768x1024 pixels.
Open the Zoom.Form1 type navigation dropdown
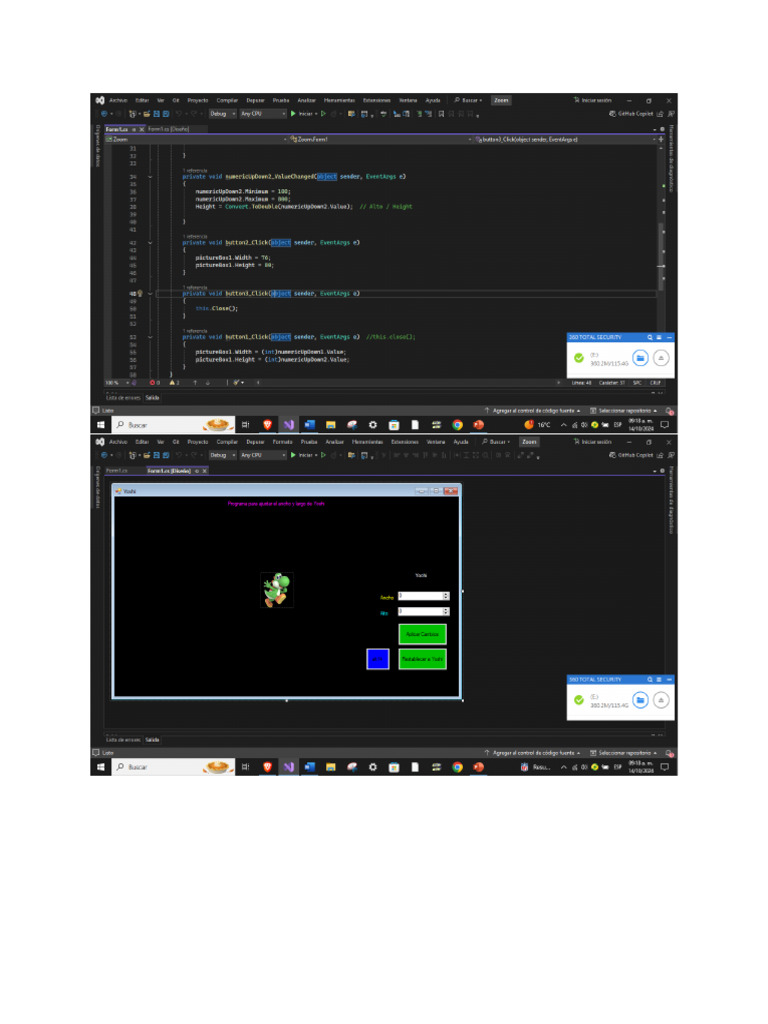point(379,139)
